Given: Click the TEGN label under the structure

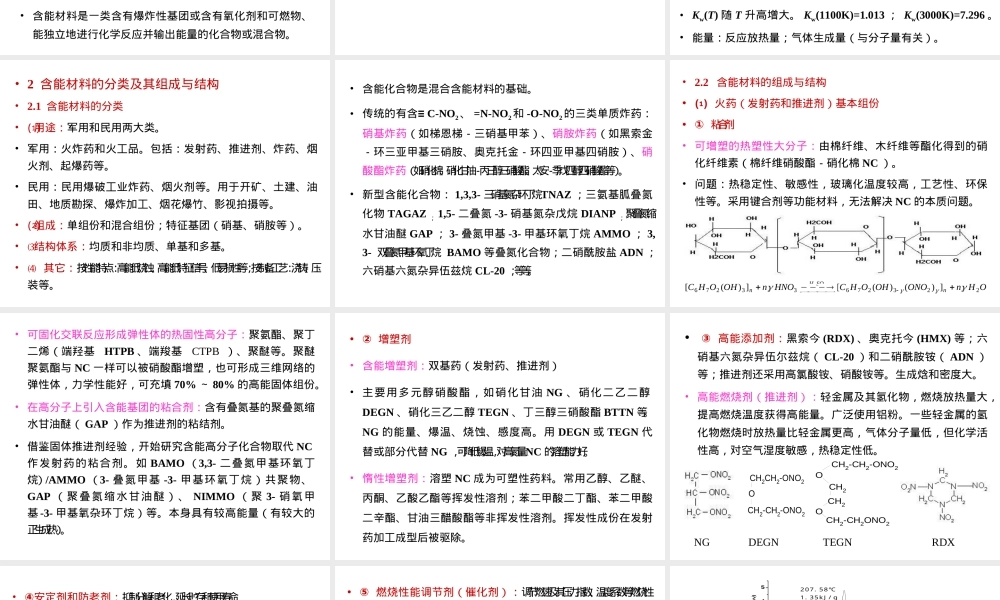Looking at the screenshot, I should [x=837, y=543].
